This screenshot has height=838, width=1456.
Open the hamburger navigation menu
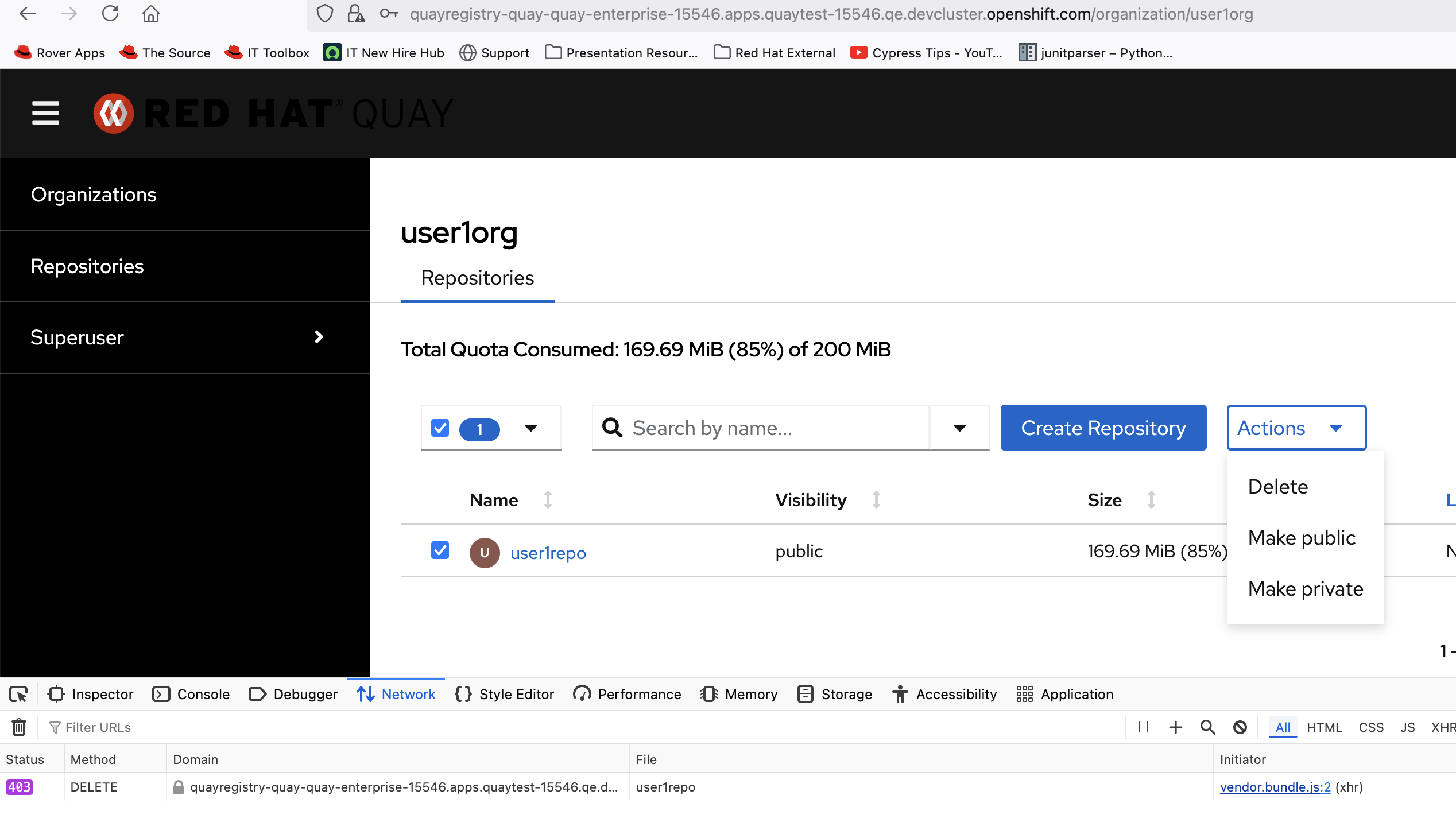(45, 113)
